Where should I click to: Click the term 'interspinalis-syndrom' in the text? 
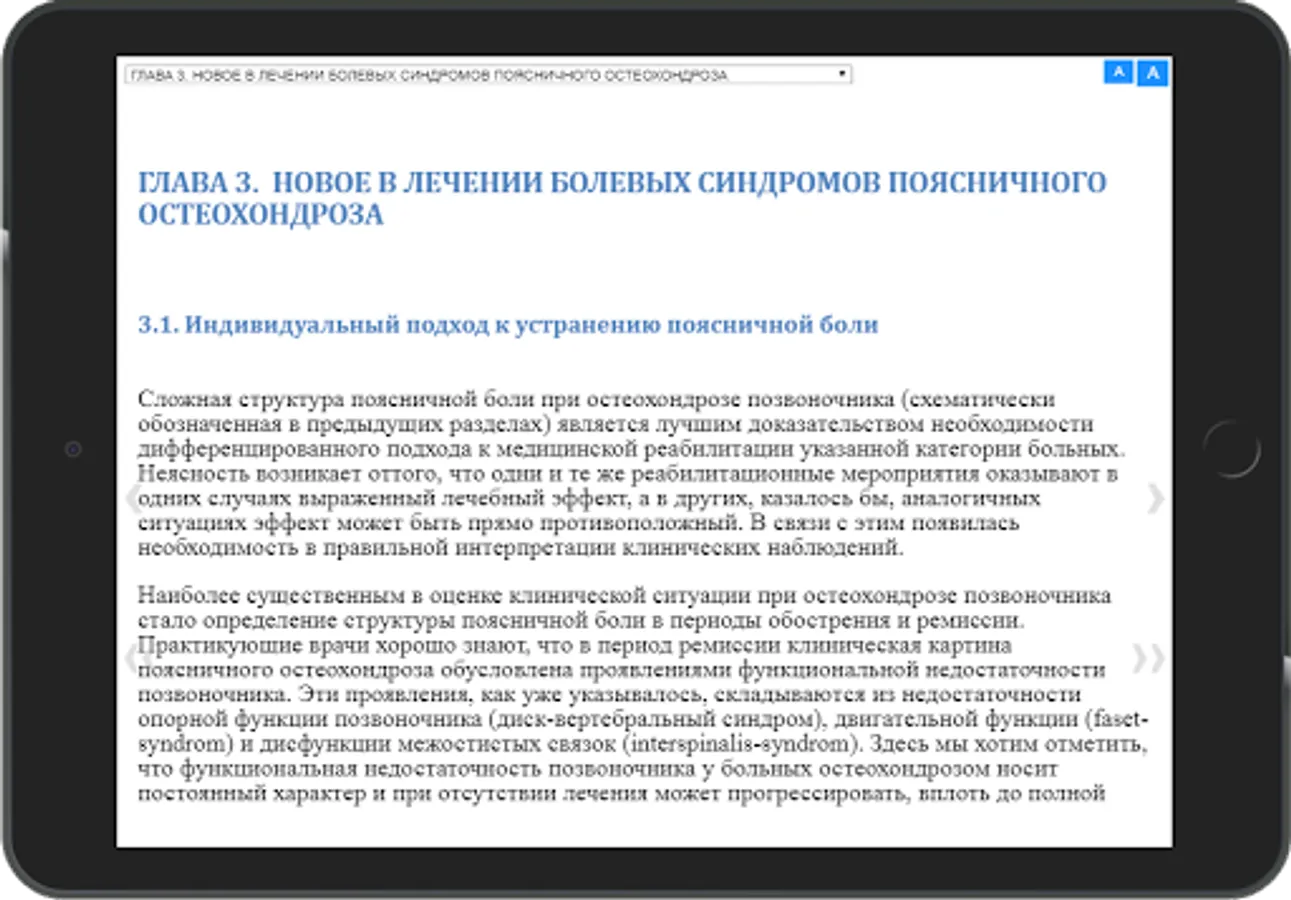pyautogui.click(x=739, y=745)
